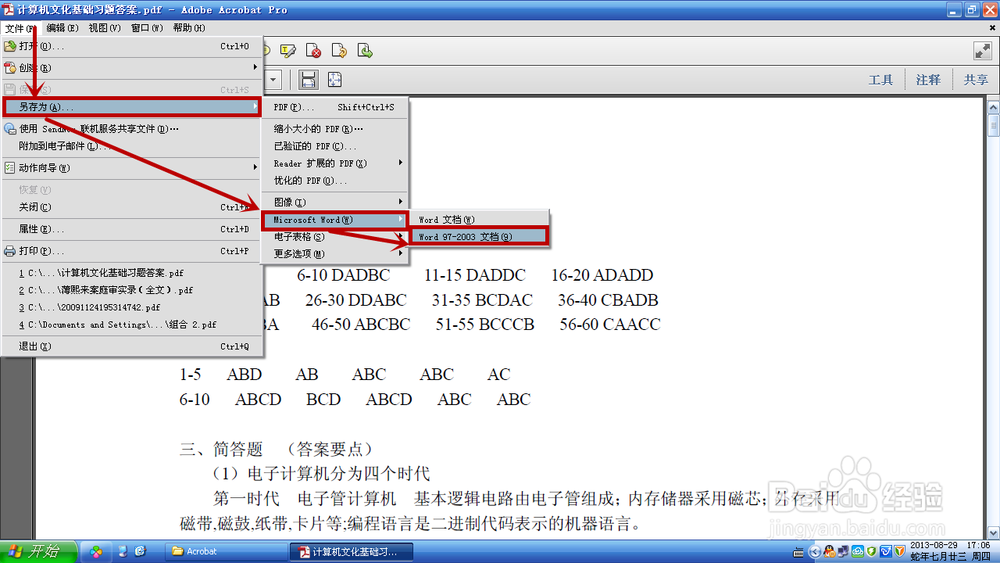Image resolution: width=1000 pixels, height=563 pixels.
Task: Open the 工具 (Tools) panel
Action: (x=881, y=80)
